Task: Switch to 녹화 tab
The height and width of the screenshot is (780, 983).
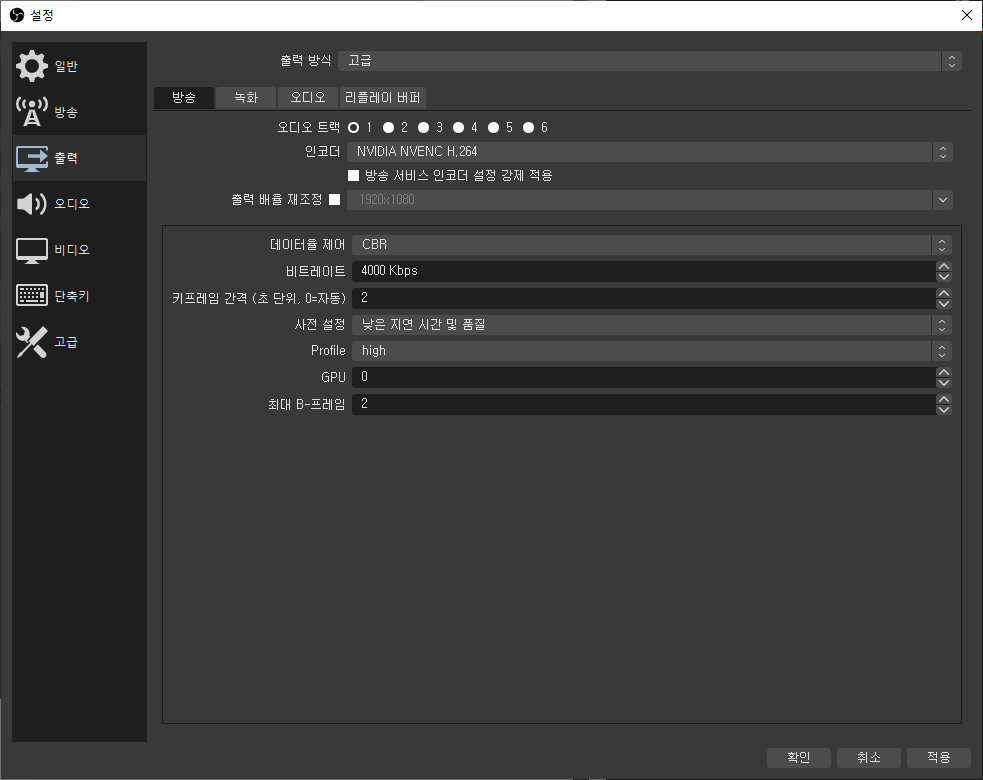Action: click(246, 98)
